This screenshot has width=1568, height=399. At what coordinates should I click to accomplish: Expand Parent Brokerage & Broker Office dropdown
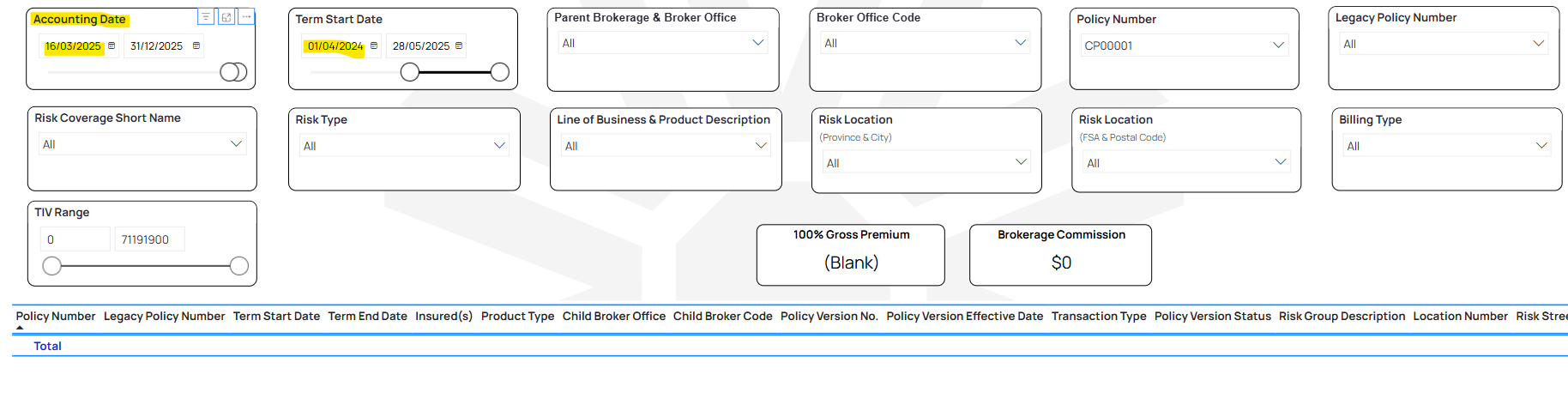coord(757,42)
